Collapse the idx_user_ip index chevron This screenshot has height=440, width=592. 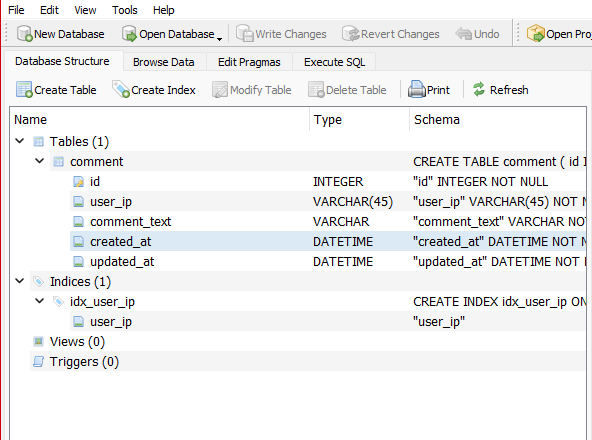pos(39,301)
